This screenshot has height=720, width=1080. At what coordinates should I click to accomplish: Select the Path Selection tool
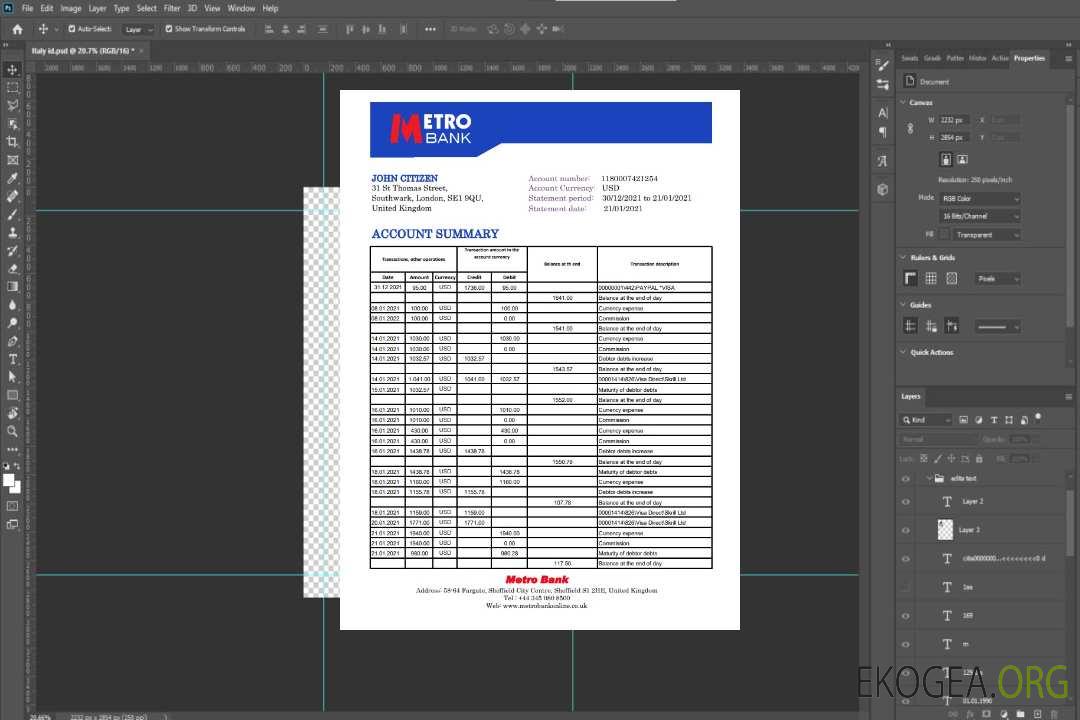[x=12, y=377]
